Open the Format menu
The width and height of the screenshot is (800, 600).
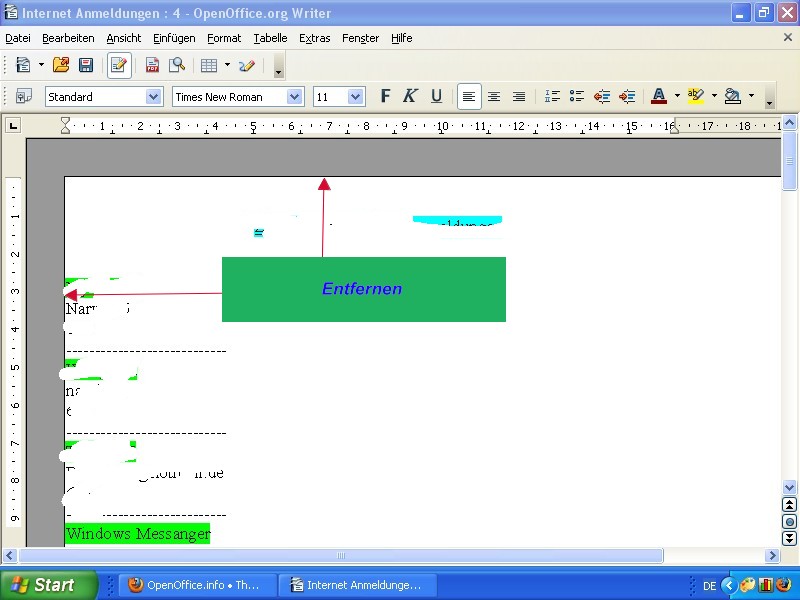coord(224,38)
